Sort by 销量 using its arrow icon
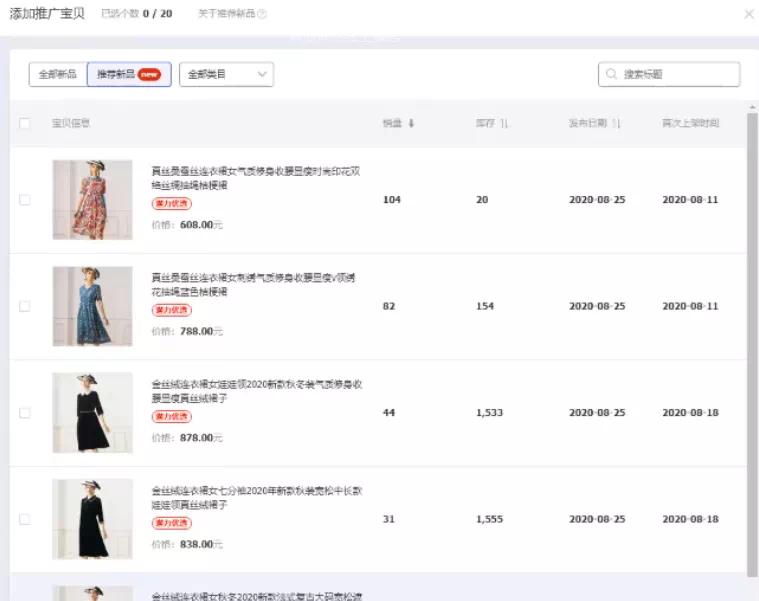The image size is (759, 601). point(411,123)
